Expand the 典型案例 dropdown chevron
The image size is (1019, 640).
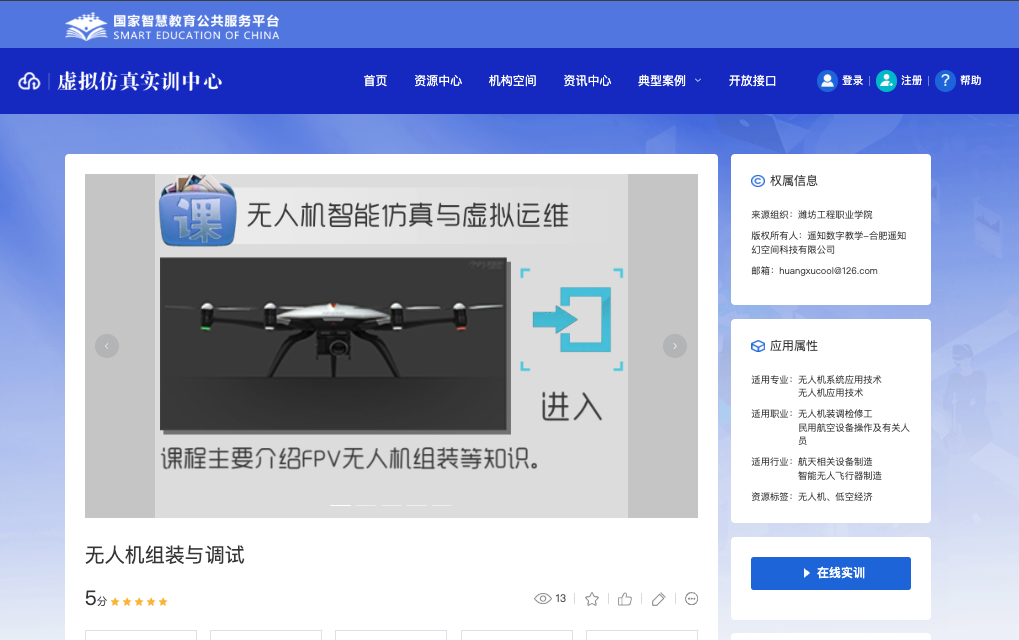pyautogui.click(x=698, y=81)
